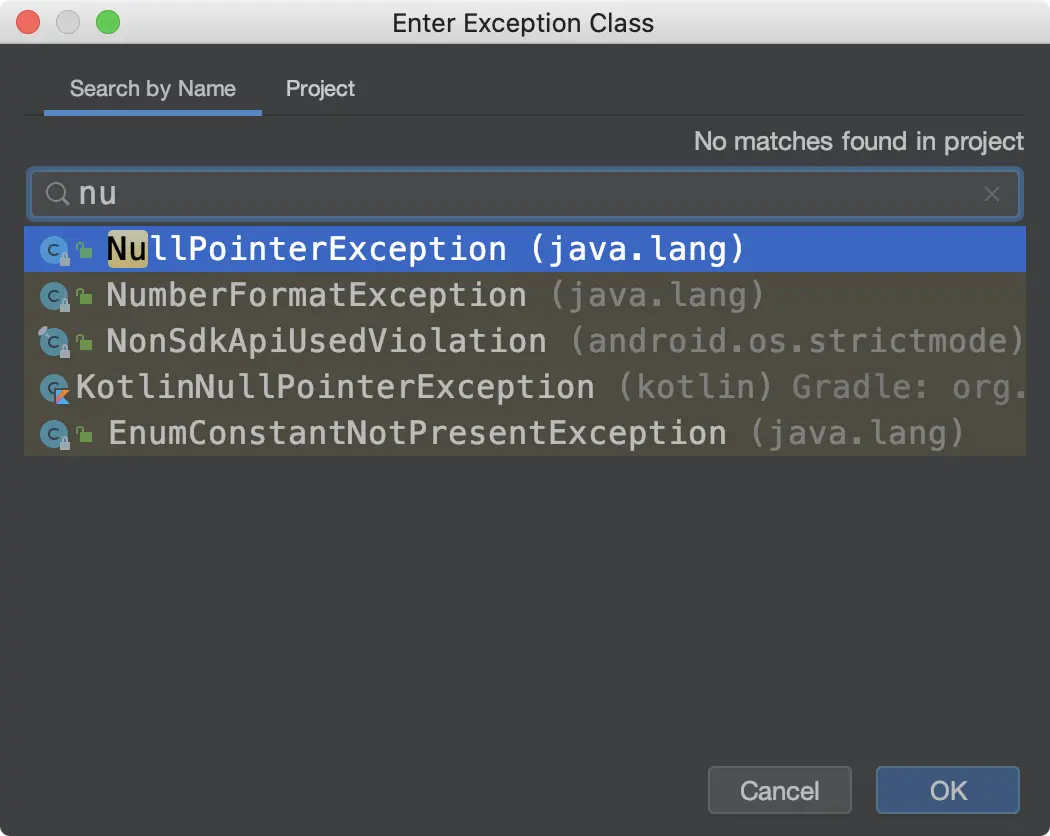Click the NonSdkApiUsedViolation class icon

[53, 342]
